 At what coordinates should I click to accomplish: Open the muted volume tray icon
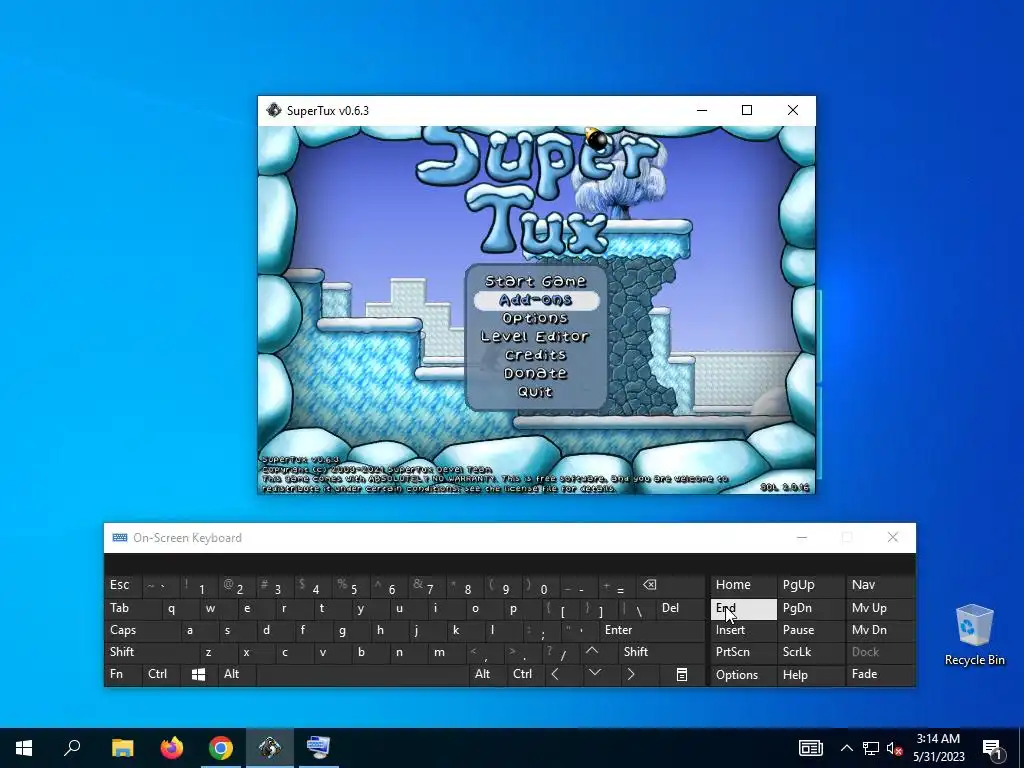[894, 748]
